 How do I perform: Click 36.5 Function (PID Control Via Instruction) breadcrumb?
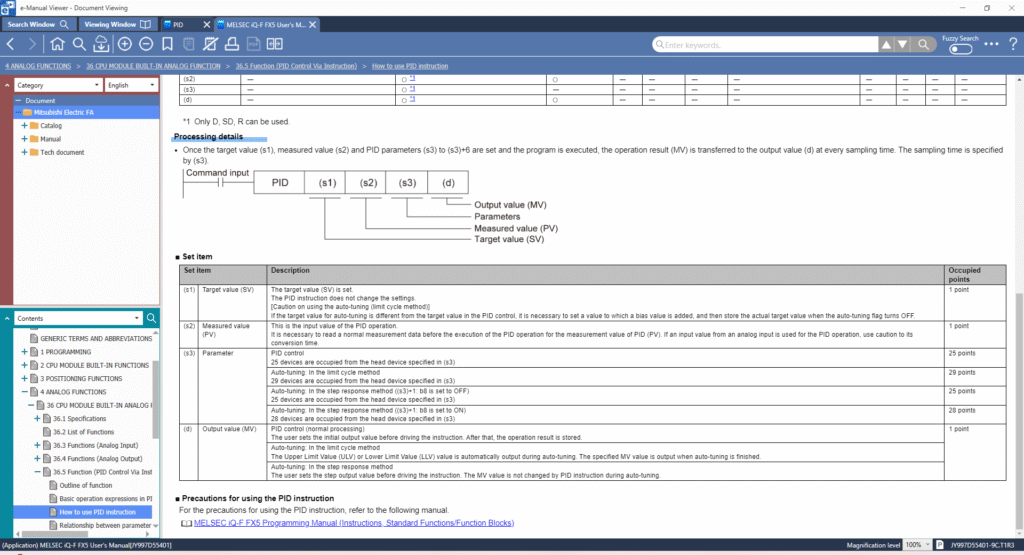296,66
